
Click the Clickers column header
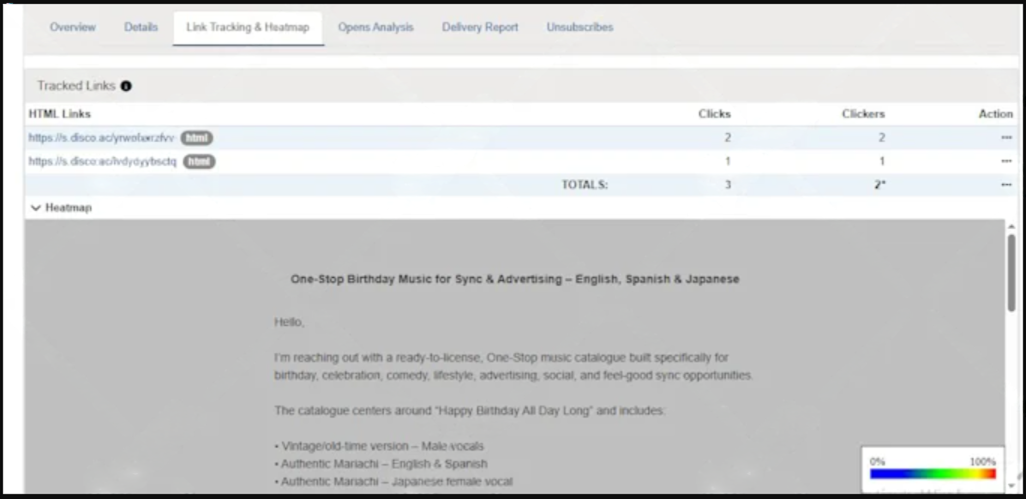coord(863,114)
